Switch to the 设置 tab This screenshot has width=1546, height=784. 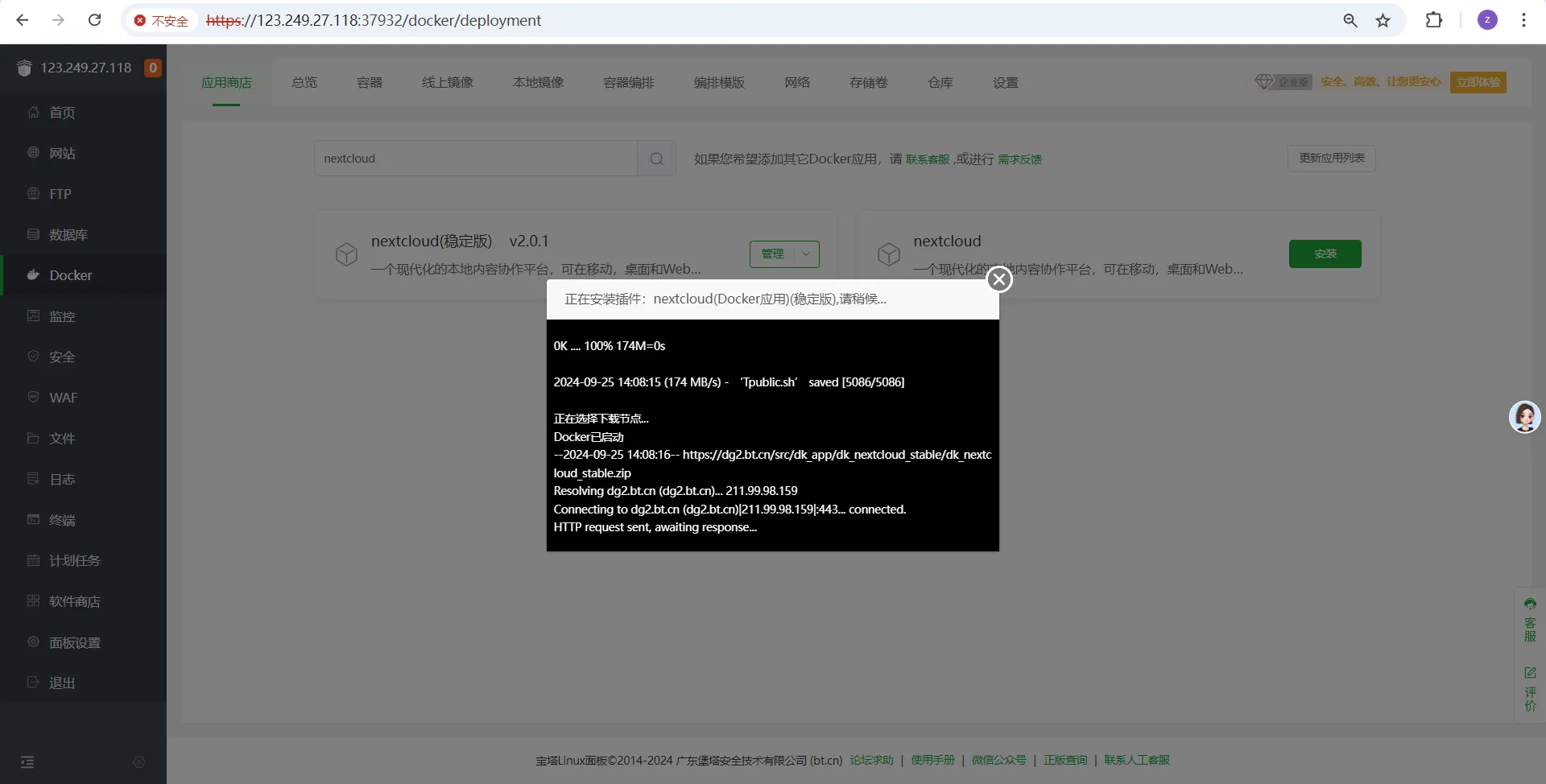coord(1006,82)
